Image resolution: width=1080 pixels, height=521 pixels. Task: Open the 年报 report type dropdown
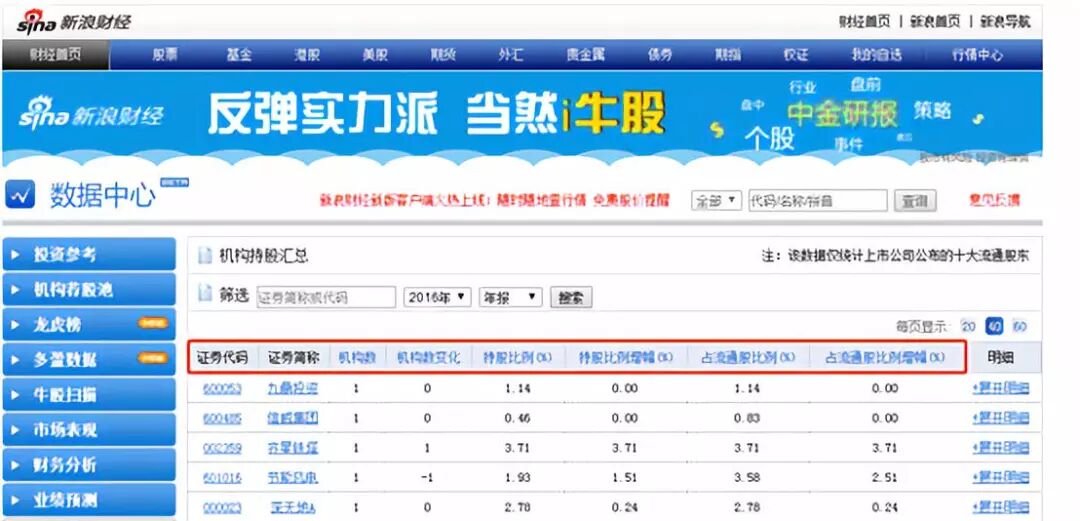pyautogui.click(x=510, y=298)
